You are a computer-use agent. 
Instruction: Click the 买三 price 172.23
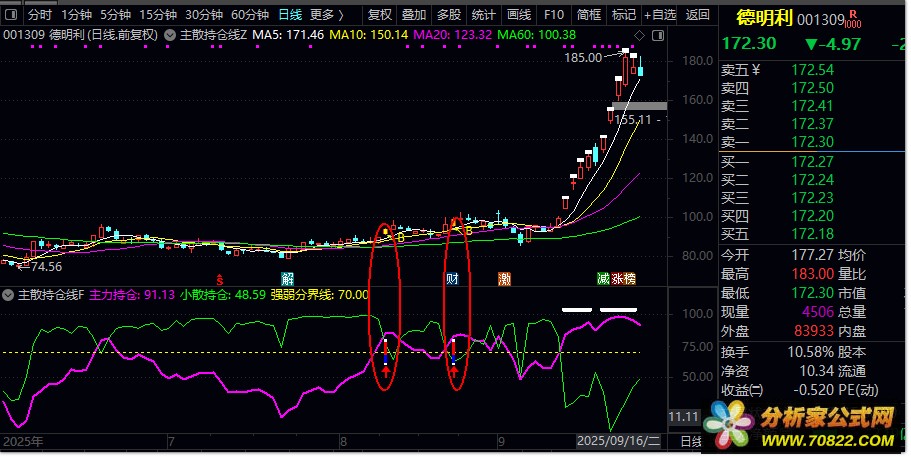point(812,198)
